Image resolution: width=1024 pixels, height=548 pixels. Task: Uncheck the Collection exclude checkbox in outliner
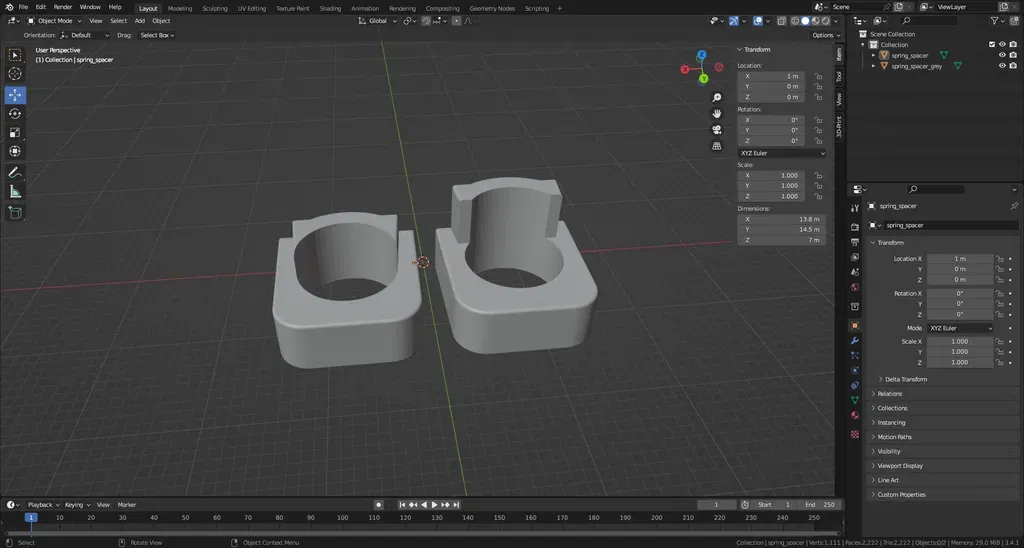991,44
